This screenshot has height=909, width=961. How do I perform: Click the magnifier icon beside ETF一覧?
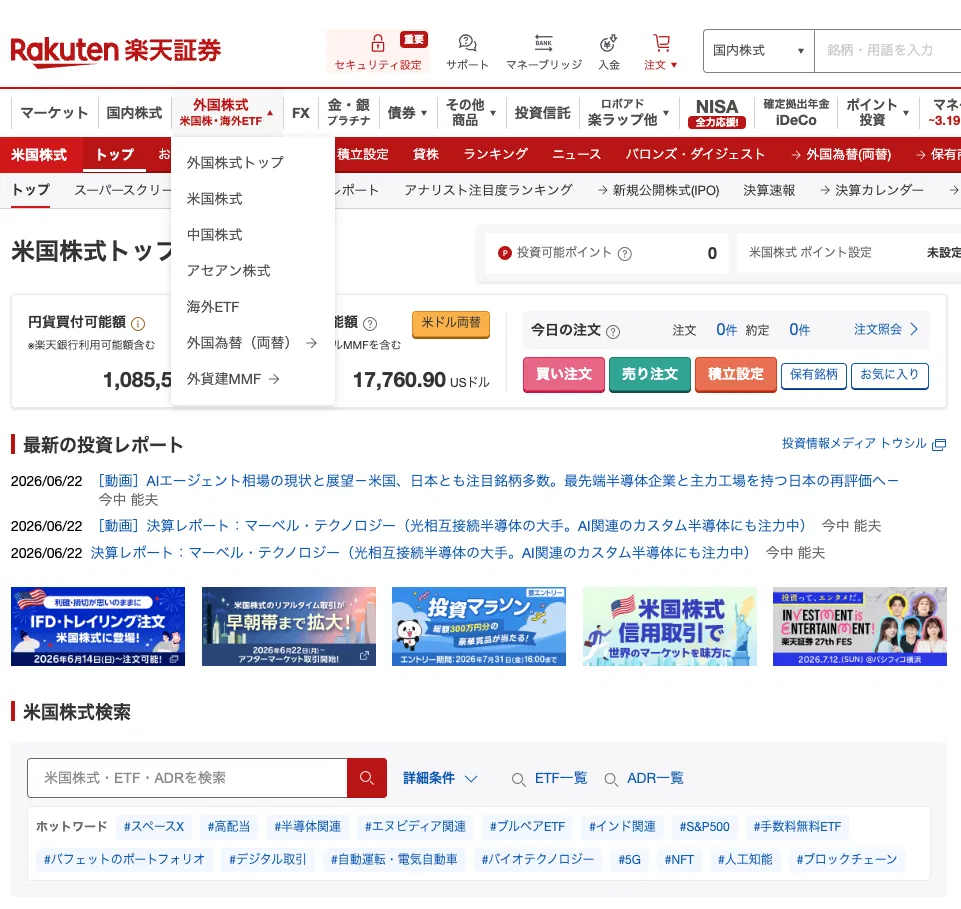pos(518,780)
